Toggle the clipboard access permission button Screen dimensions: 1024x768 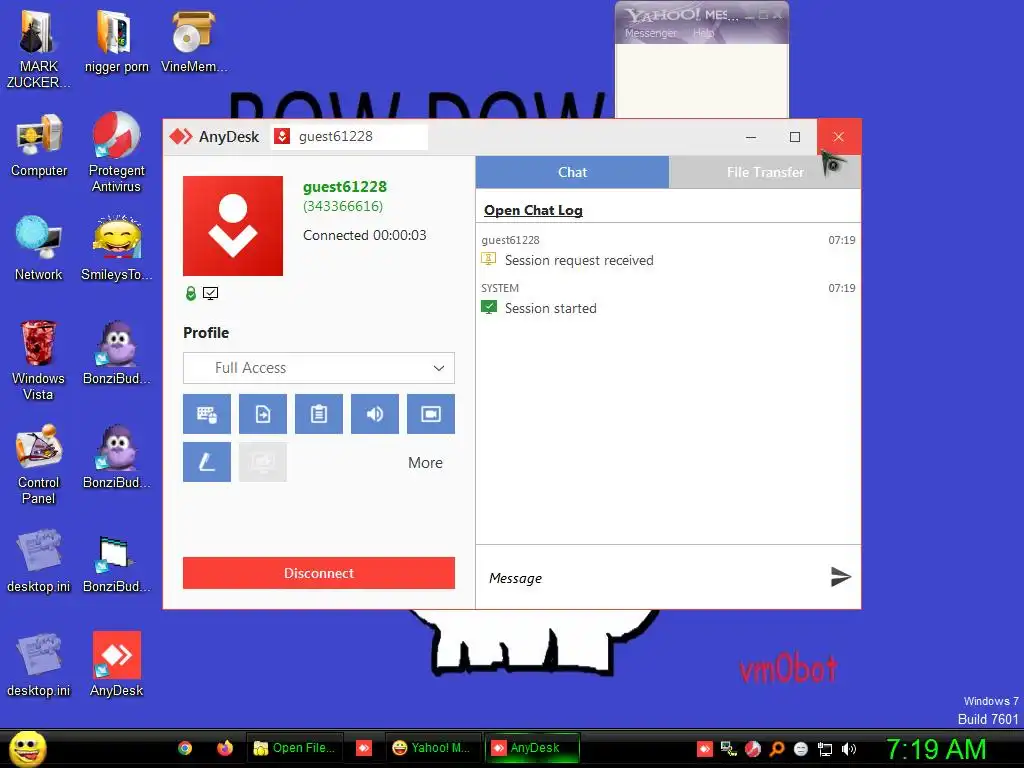pos(319,414)
